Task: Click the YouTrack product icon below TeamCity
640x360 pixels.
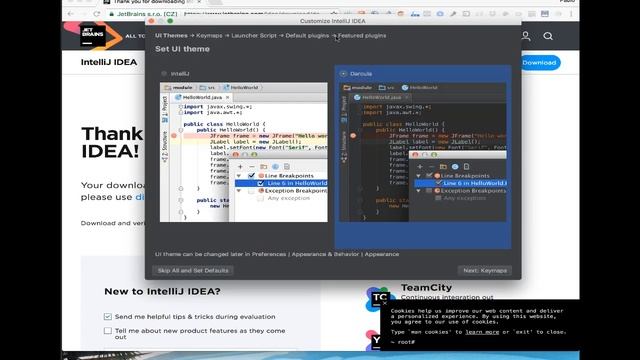Action: click(x=374, y=340)
